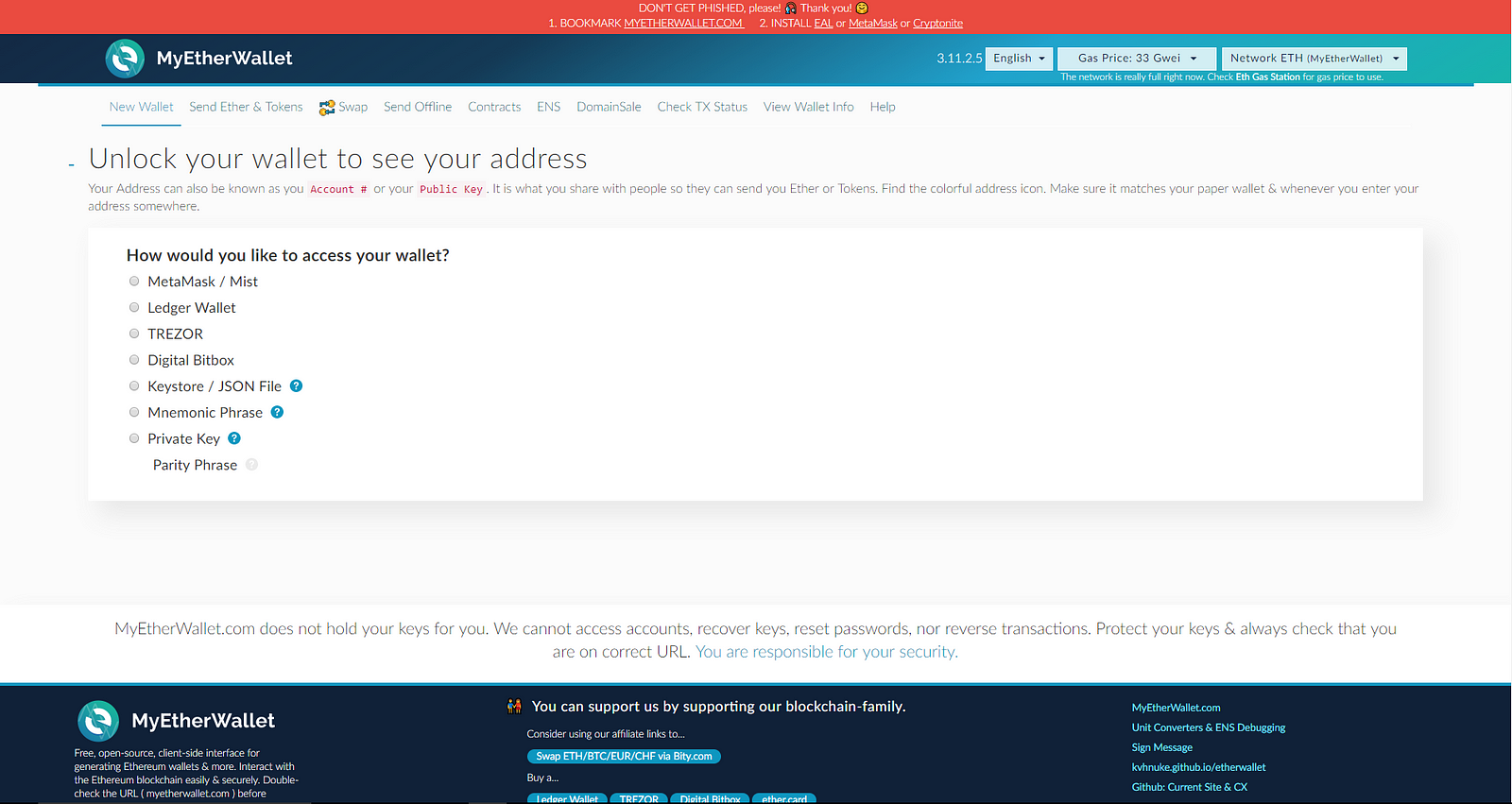The image size is (1512, 804).
Task: Select the Ledger Wallet radio option
Action: (x=134, y=308)
